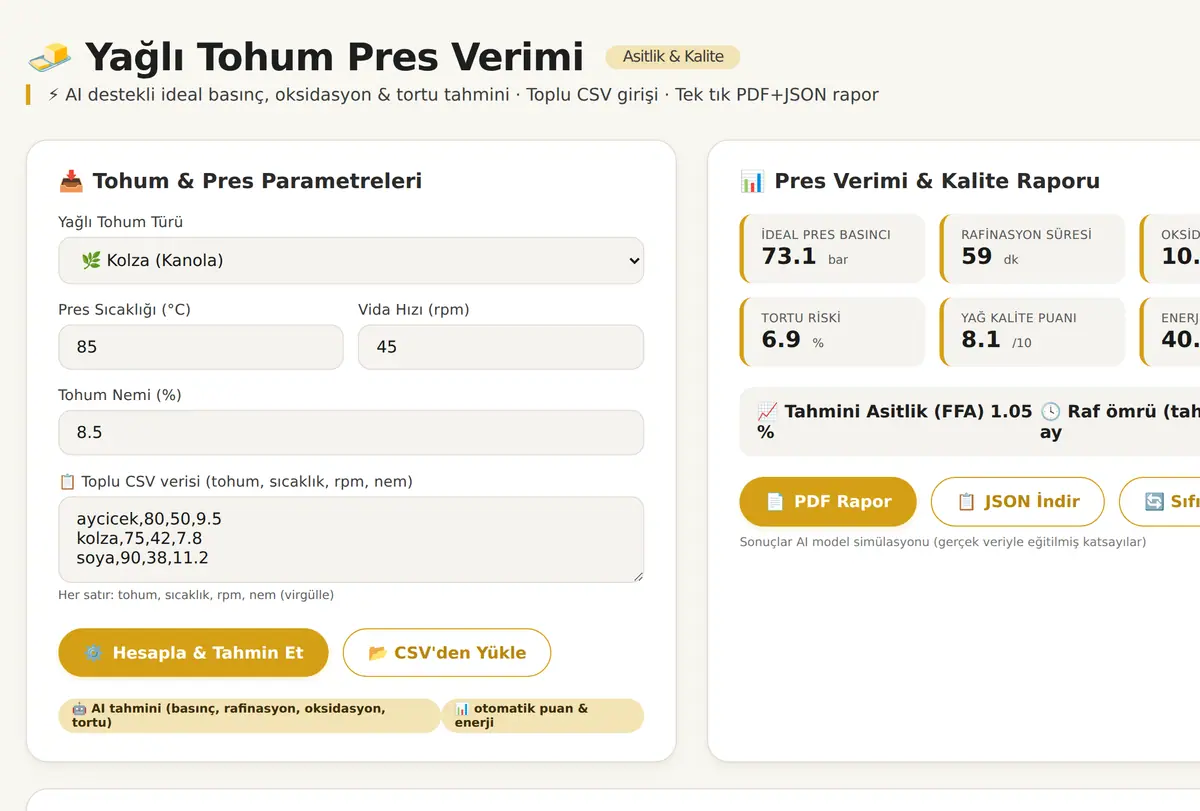This screenshot has width=1200, height=811.
Task: Click the Yağlı Tohum Pres Verimi title
Action: point(334,57)
